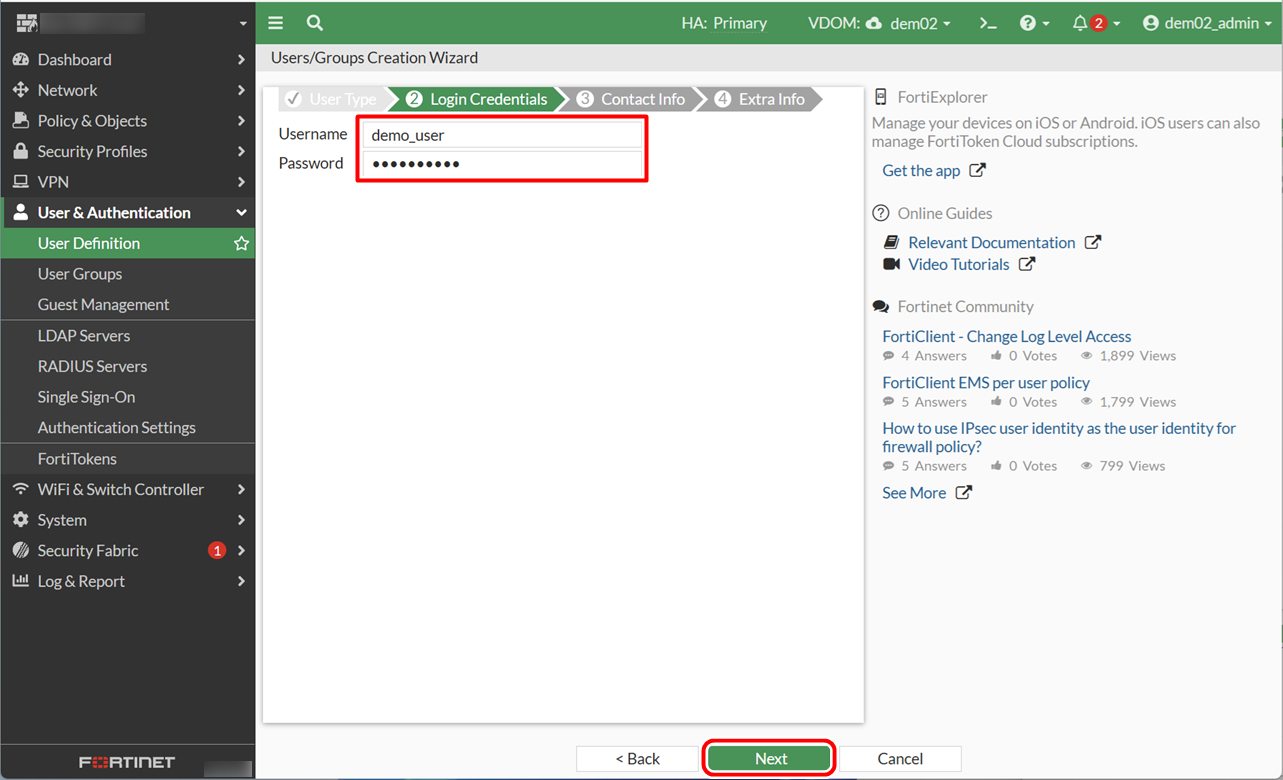This screenshot has height=780, width=1283.
Task: Click the System gear icon
Action: pyautogui.click(x=20, y=520)
